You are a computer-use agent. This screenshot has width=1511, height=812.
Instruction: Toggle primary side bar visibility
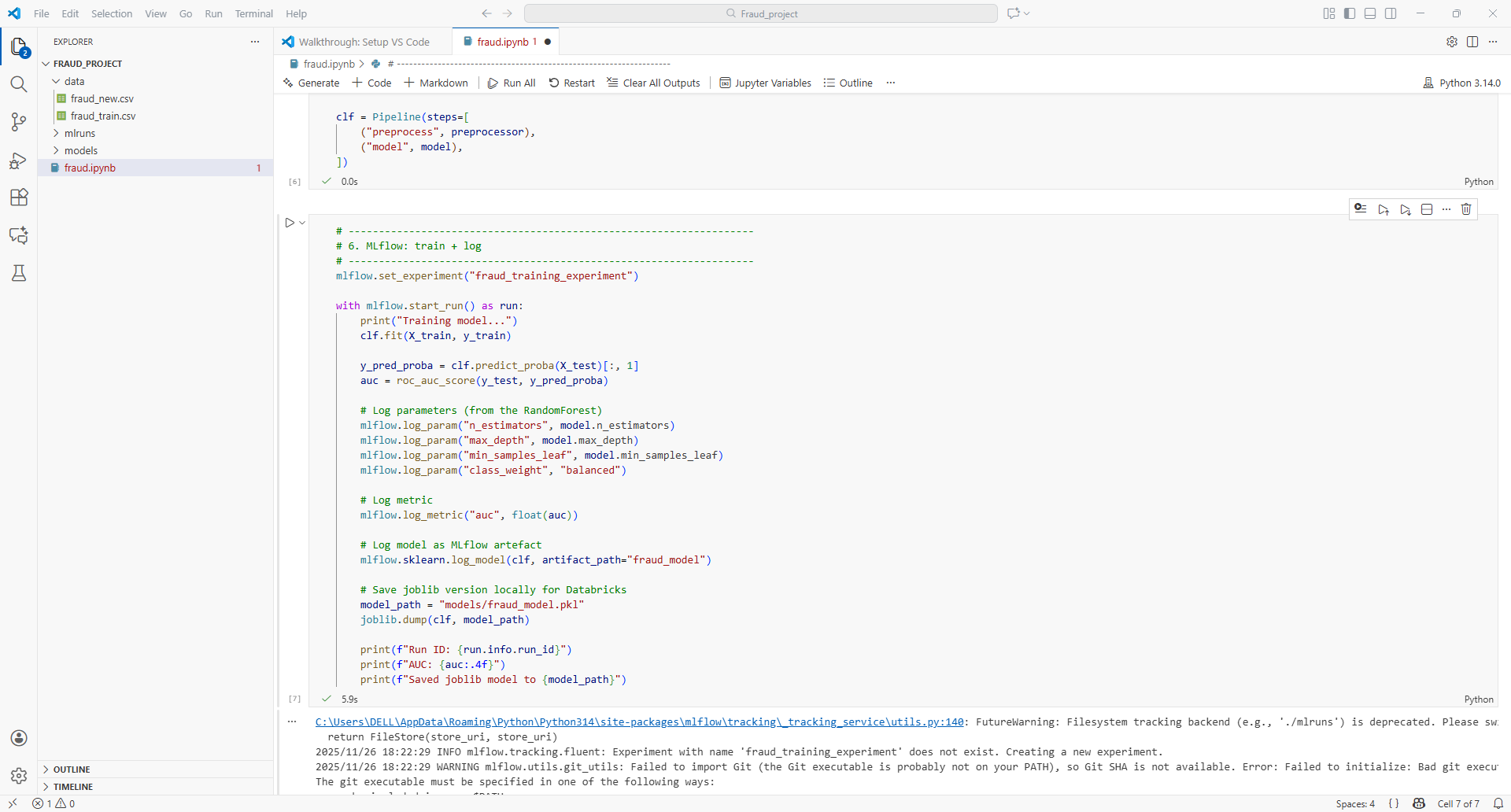point(1350,13)
